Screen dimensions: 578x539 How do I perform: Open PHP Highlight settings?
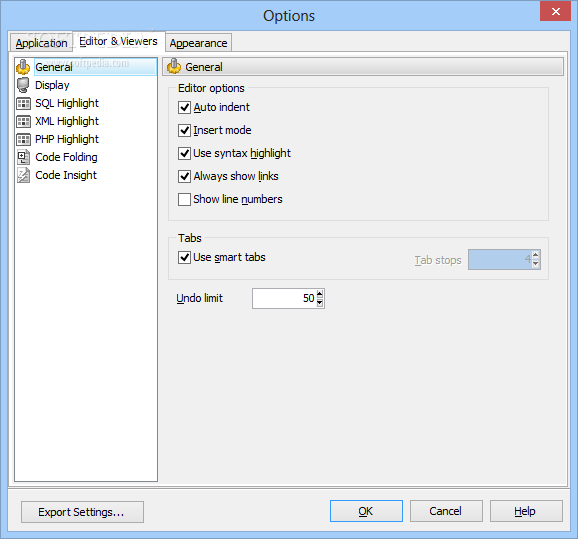(x=67, y=139)
